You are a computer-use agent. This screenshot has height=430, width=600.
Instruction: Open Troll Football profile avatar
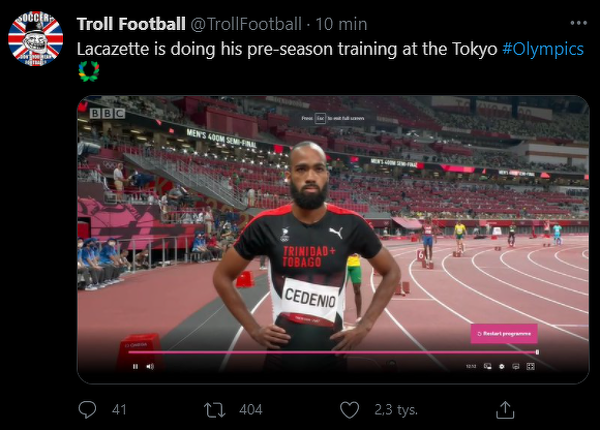point(35,39)
